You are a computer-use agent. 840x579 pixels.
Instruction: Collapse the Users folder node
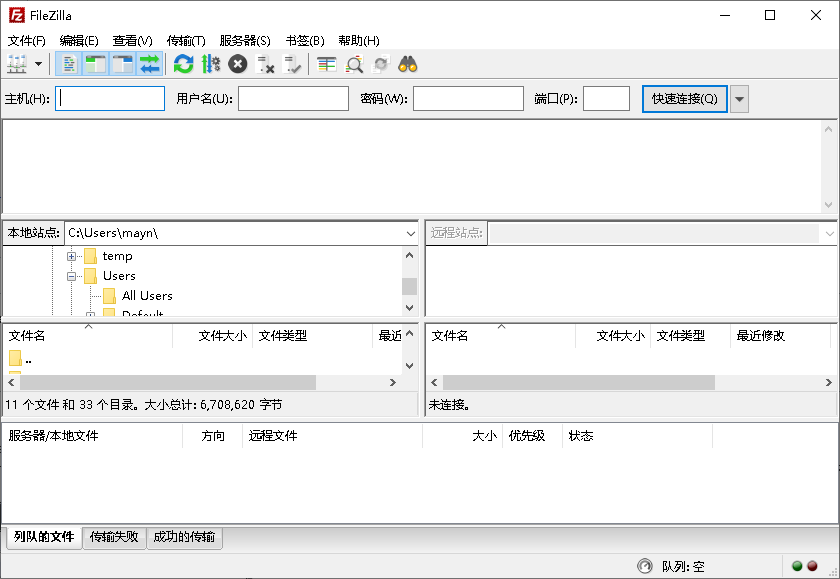click(71, 276)
